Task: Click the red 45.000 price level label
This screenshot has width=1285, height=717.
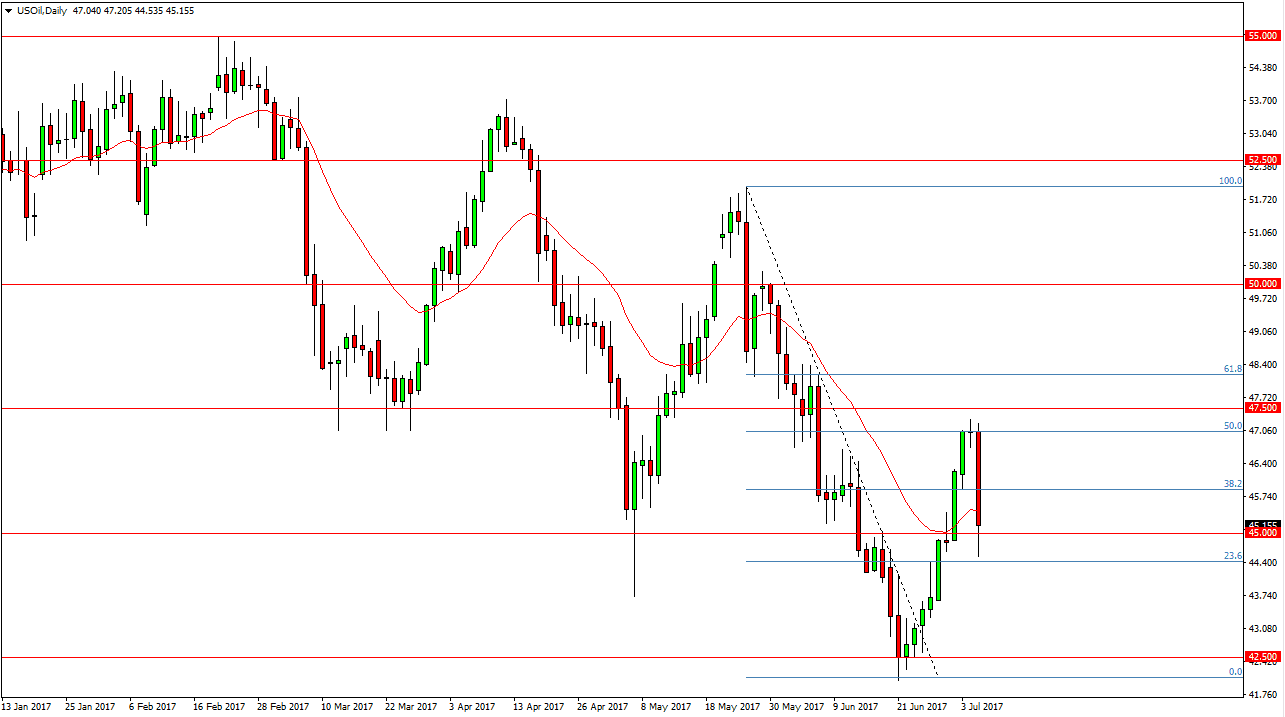Action: (1263, 534)
